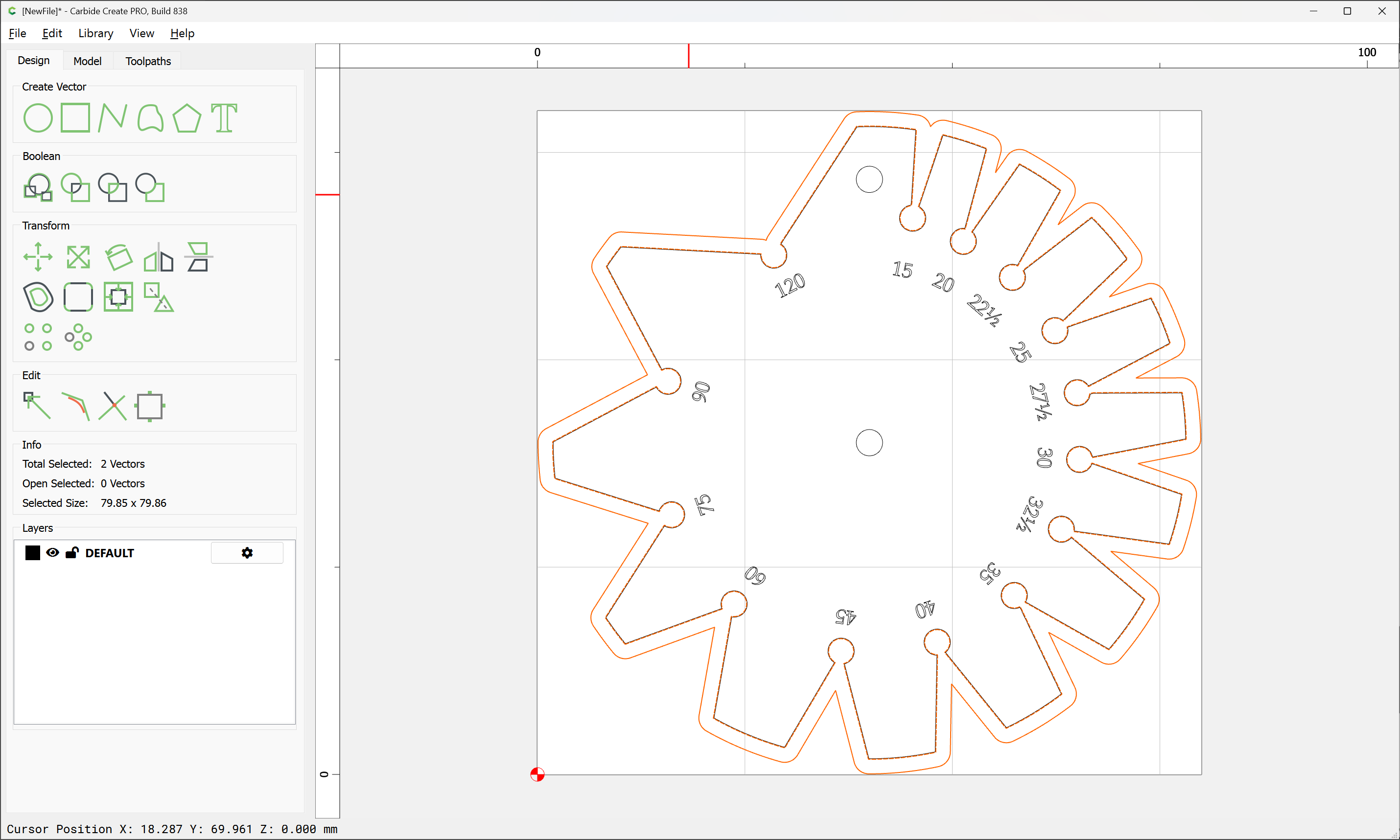Toggle lock on DEFAULT layer
The image size is (1400, 840).
72,552
